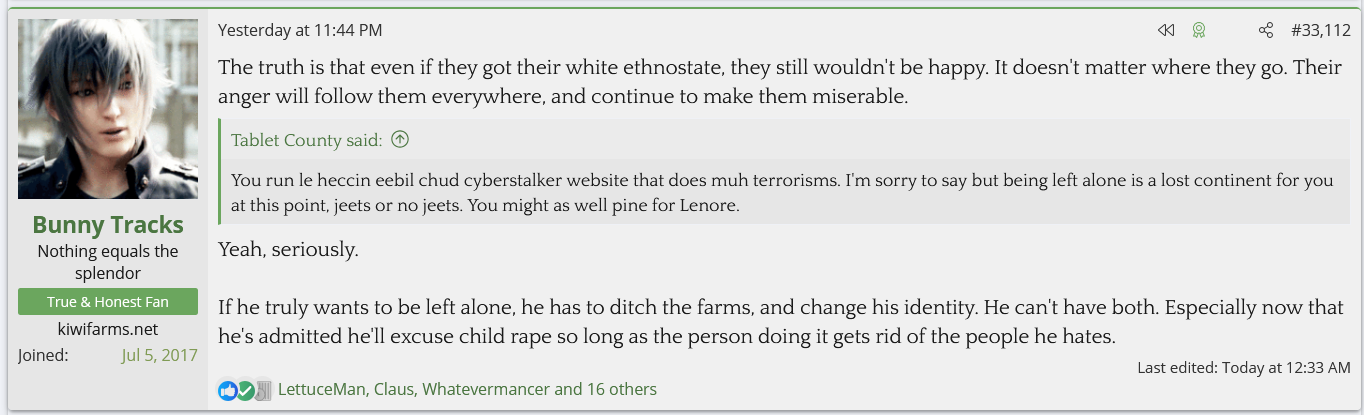Click the 'Jul 5, 2017' join date

(159, 355)
